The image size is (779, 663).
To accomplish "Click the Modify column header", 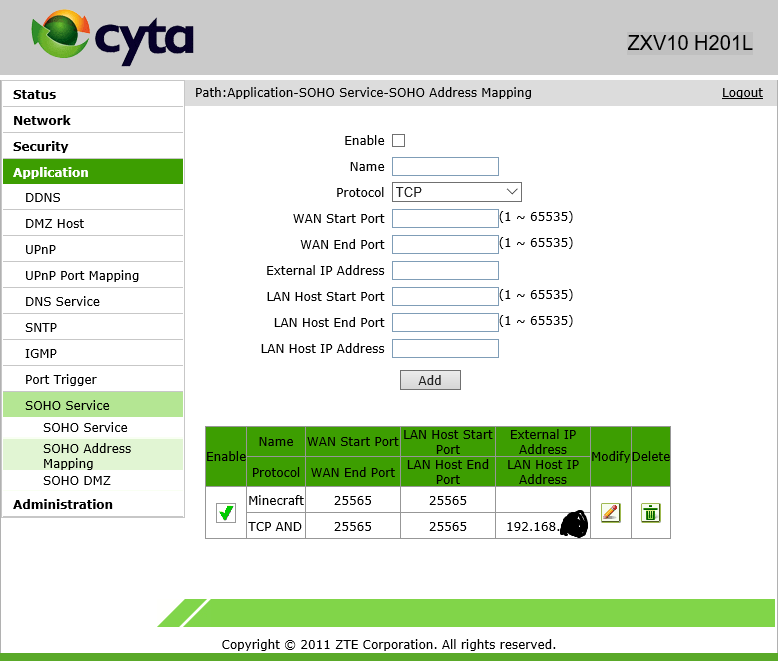I will 611,456.
